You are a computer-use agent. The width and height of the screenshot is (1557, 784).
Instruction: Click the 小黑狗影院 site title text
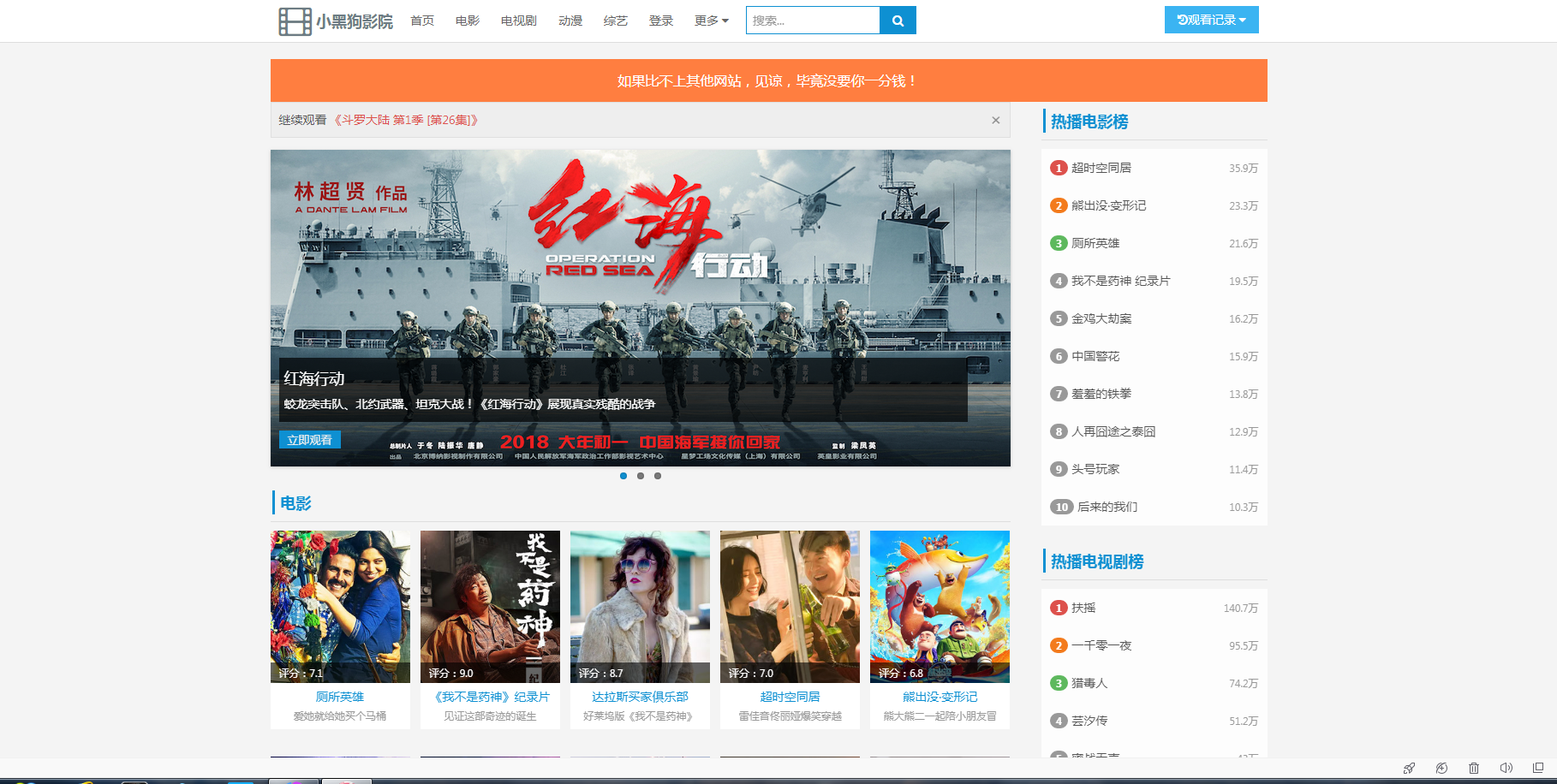point(355,21)
